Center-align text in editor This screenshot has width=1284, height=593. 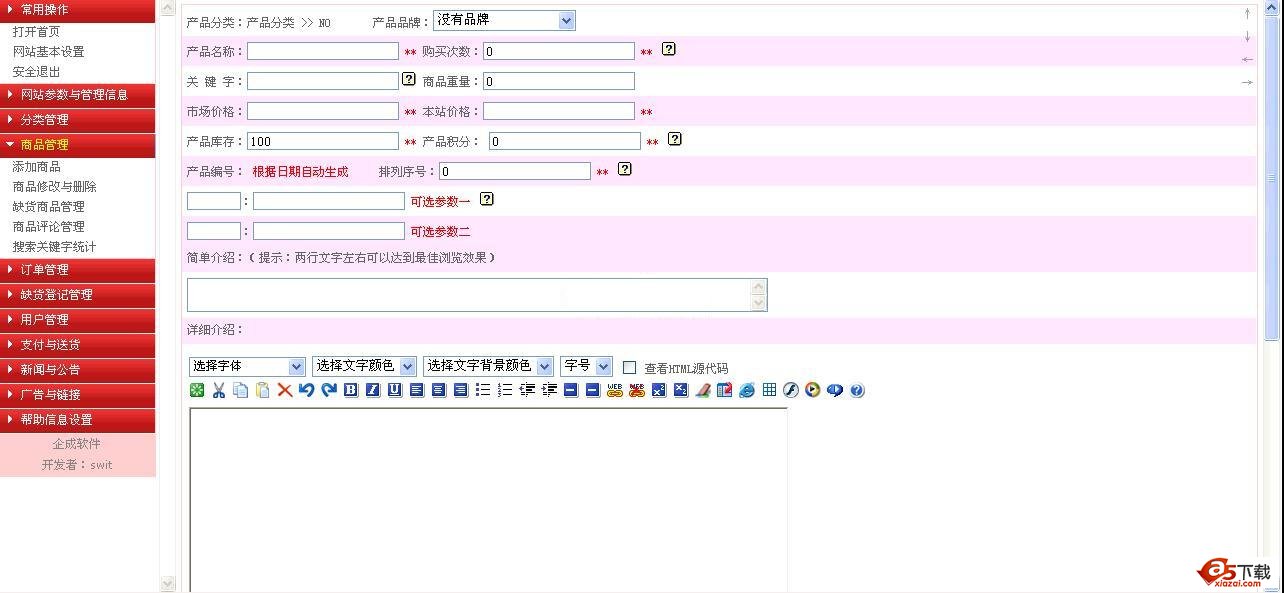[438, 390]
